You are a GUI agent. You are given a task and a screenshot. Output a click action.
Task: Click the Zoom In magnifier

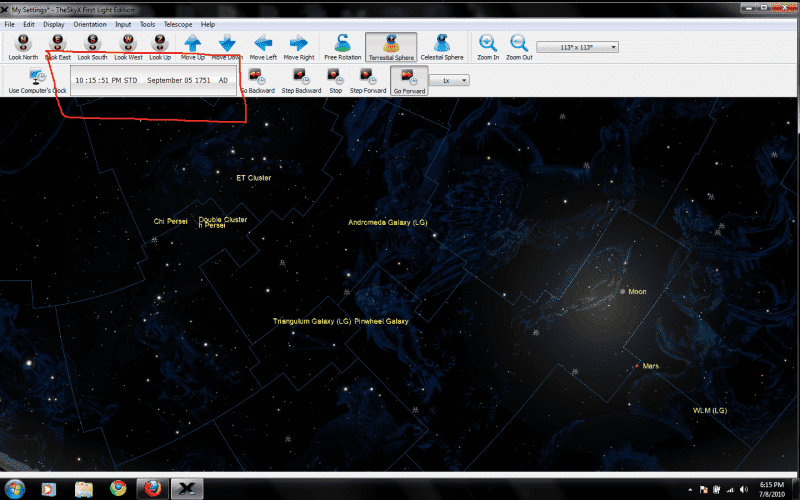pos(488,43)
